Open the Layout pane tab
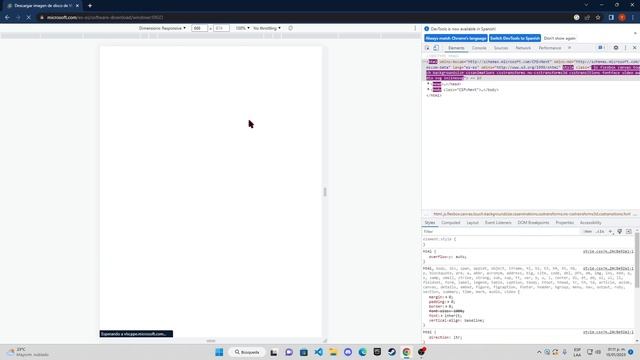This screenshot has height=360, width=640. pyautogui.click(x=472, y=222)
